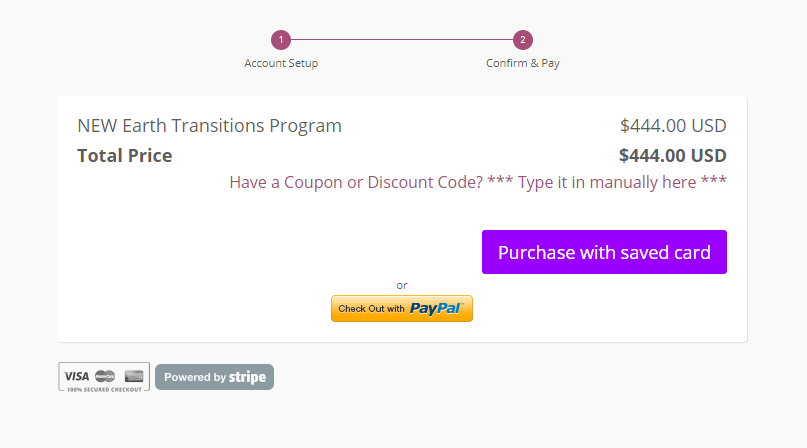Click the step 2 circle icon

tap(522, 40)
